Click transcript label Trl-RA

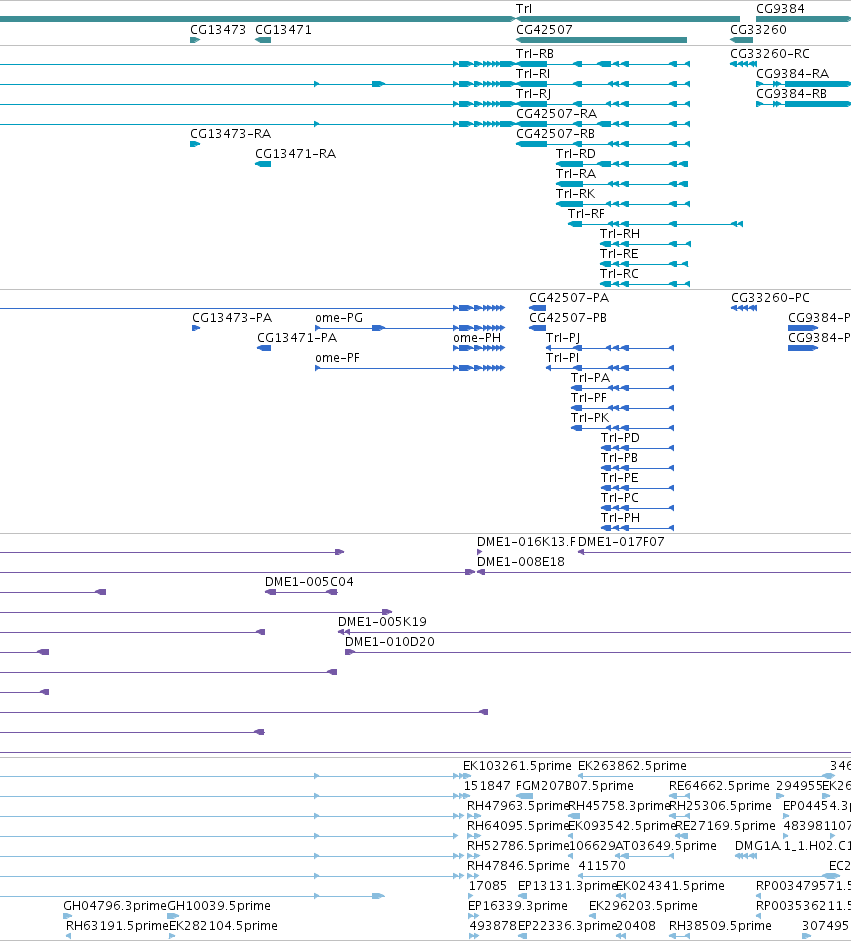click(576, 173)
